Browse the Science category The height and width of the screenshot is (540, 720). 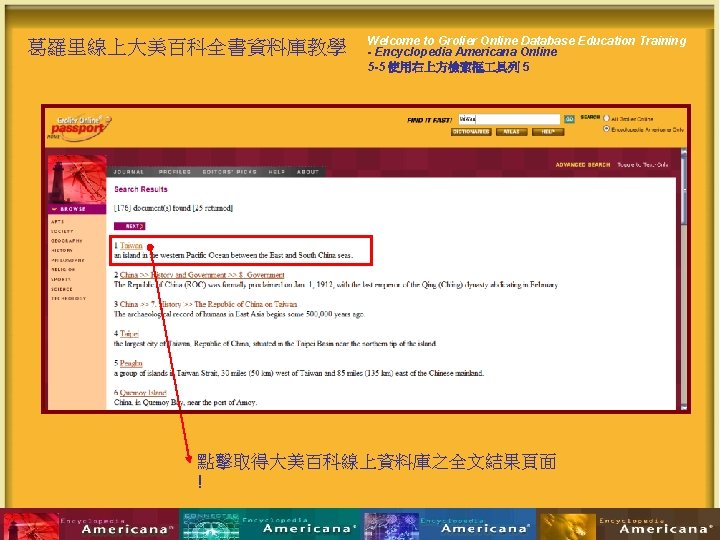pyautogui.click(x=62, y=289)
